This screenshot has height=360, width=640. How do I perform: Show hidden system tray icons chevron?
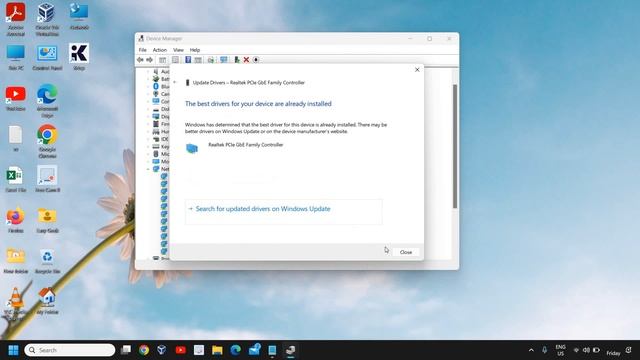pos(531,350)
